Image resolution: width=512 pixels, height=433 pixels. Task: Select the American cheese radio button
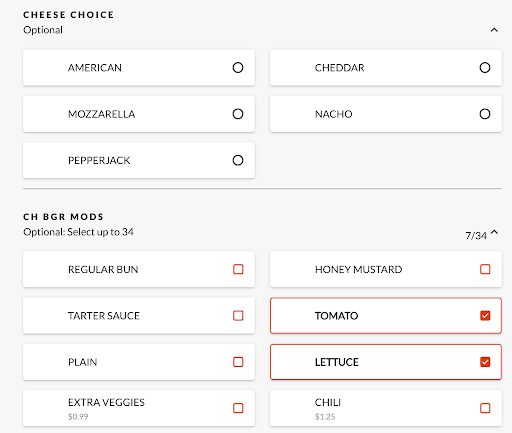point(238,68)
